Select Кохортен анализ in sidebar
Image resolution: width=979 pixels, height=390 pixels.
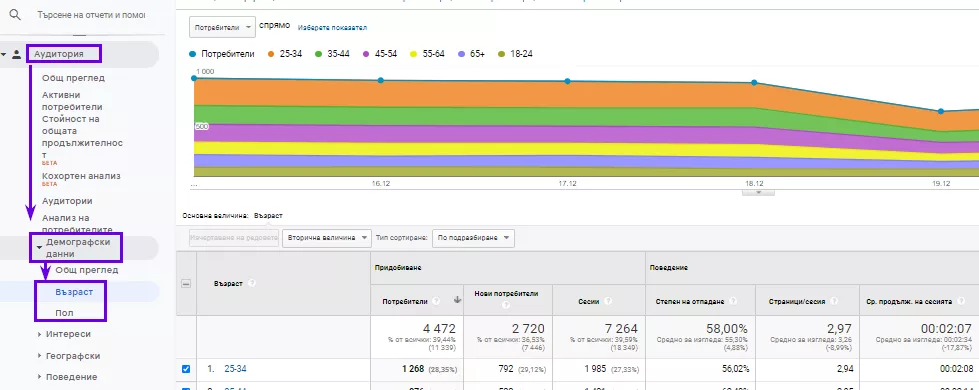(81, 176)
